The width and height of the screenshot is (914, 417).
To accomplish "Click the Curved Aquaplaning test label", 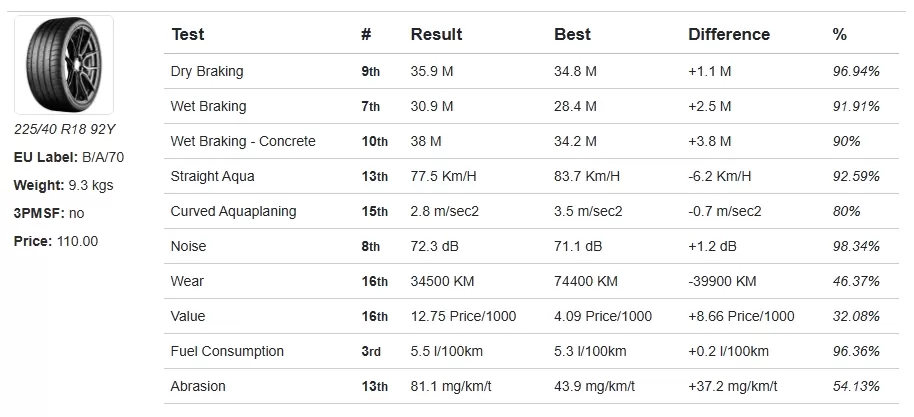I will pyautogui.click(x=233, y=212).
